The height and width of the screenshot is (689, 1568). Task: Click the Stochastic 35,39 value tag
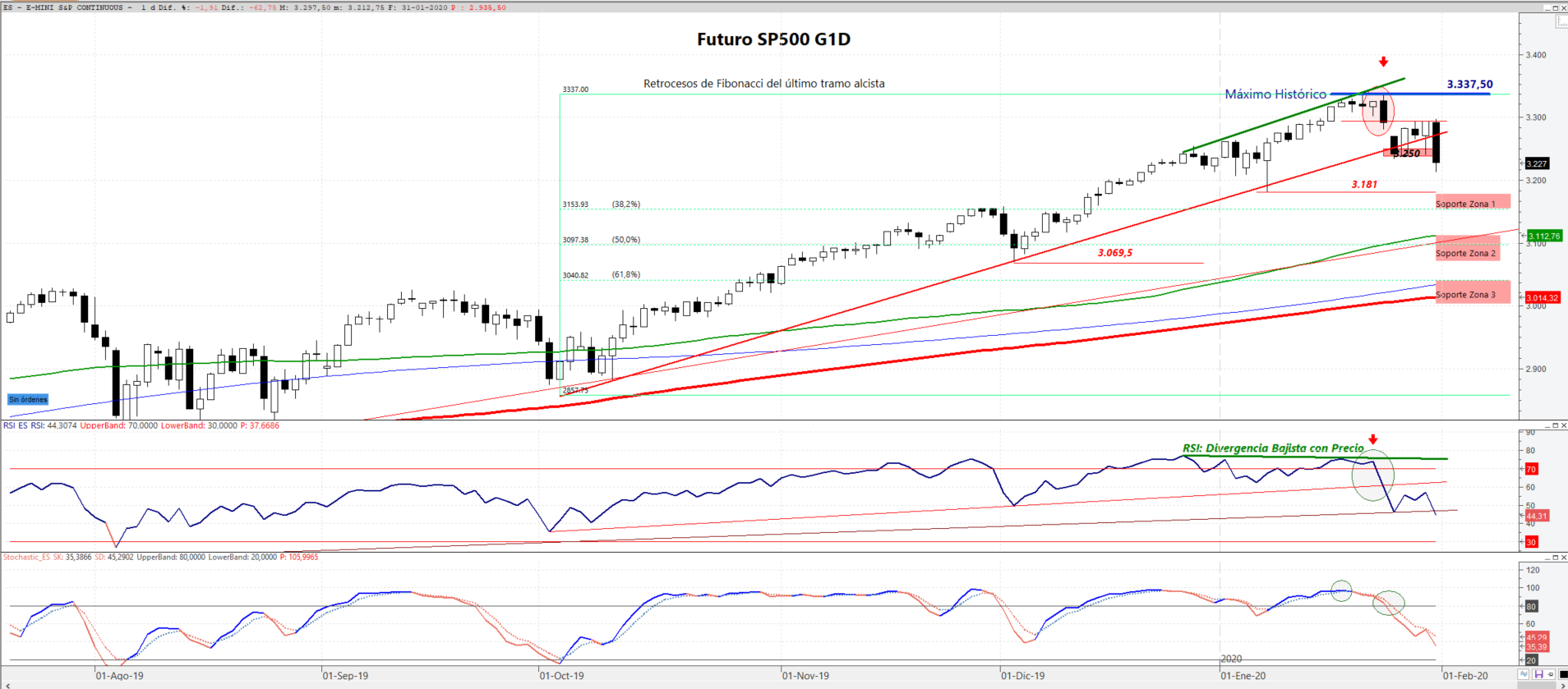1537,647
